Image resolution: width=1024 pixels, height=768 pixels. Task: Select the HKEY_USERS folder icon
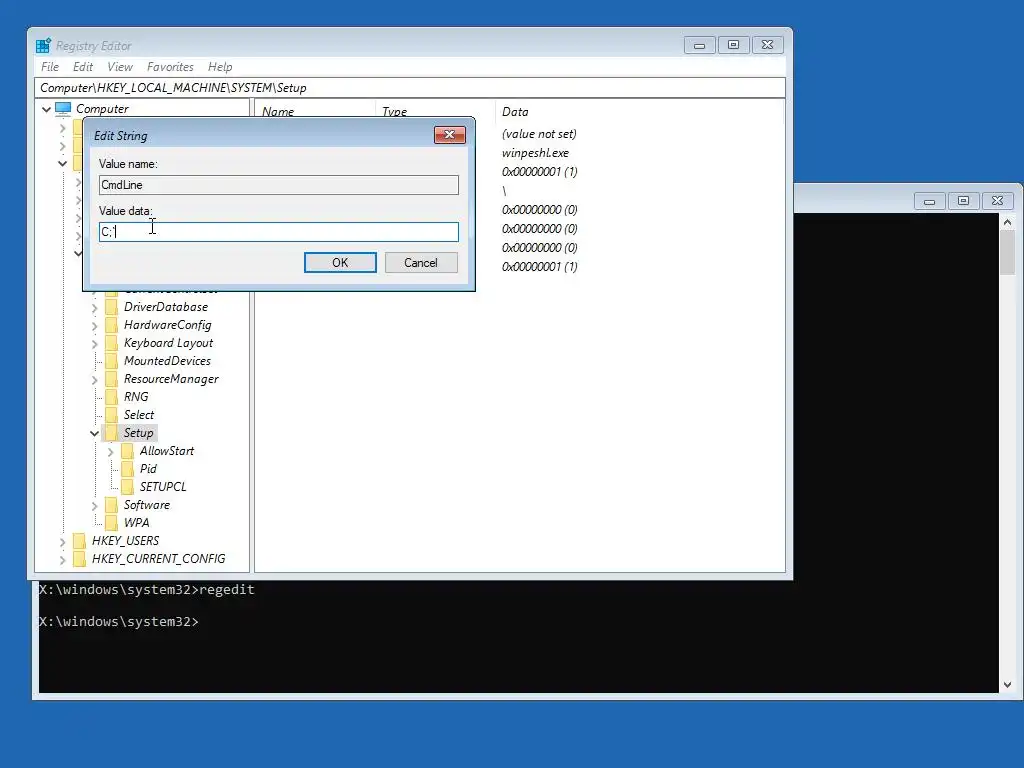click(x=80, y=541)
